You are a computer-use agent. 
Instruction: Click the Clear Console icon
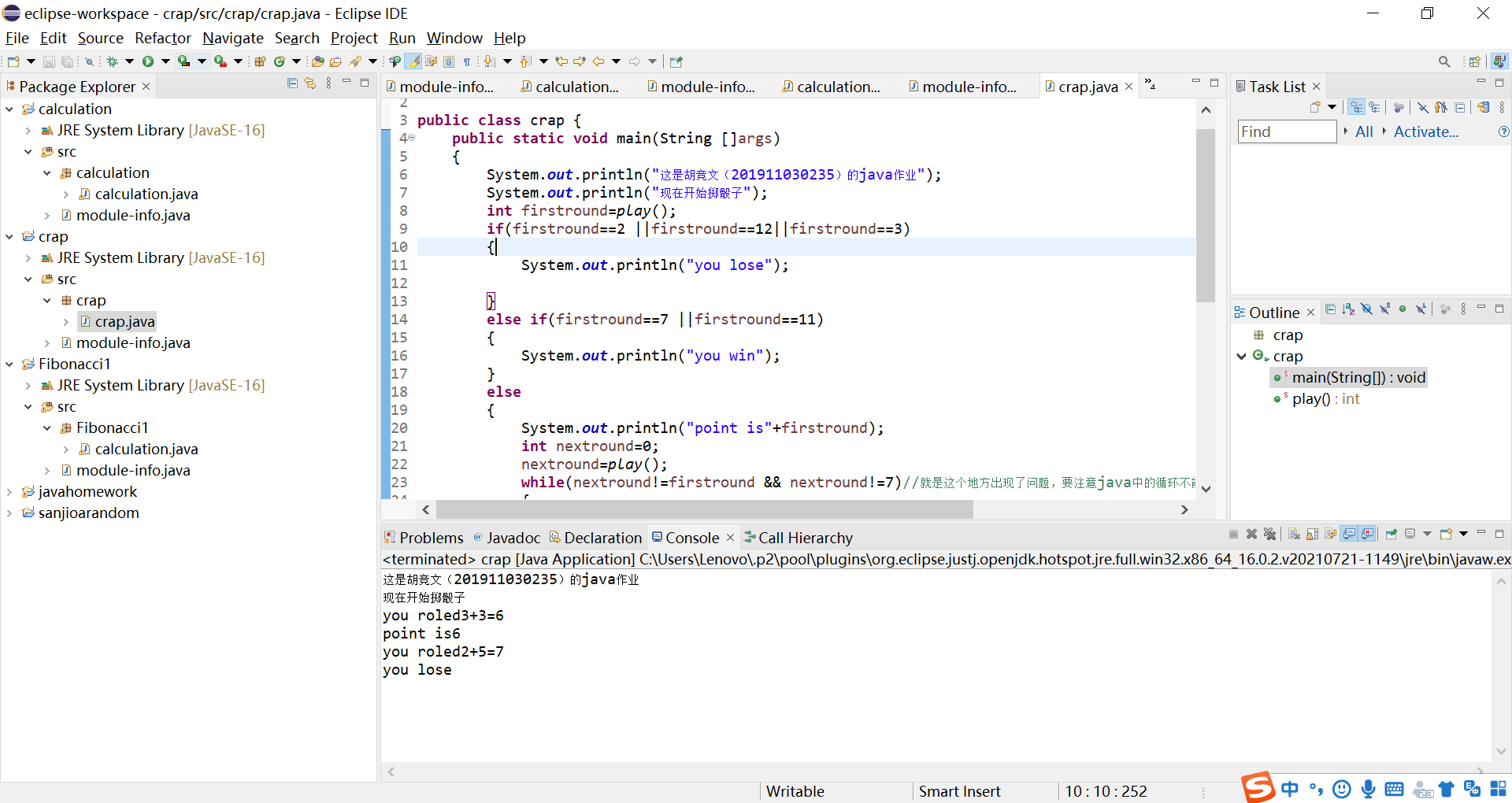coord(1294,534)
